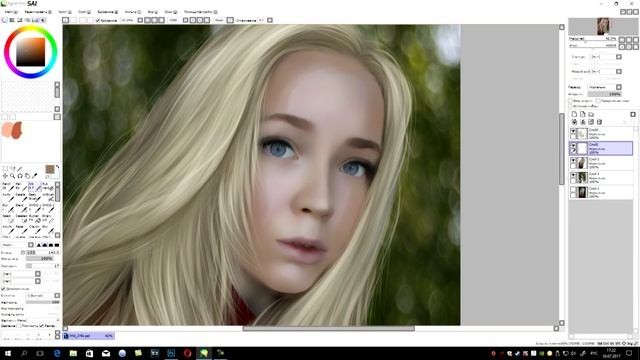Open the brush shape dropdown
The height and width of the screenshot is (360, 640).
pos(22,274)
